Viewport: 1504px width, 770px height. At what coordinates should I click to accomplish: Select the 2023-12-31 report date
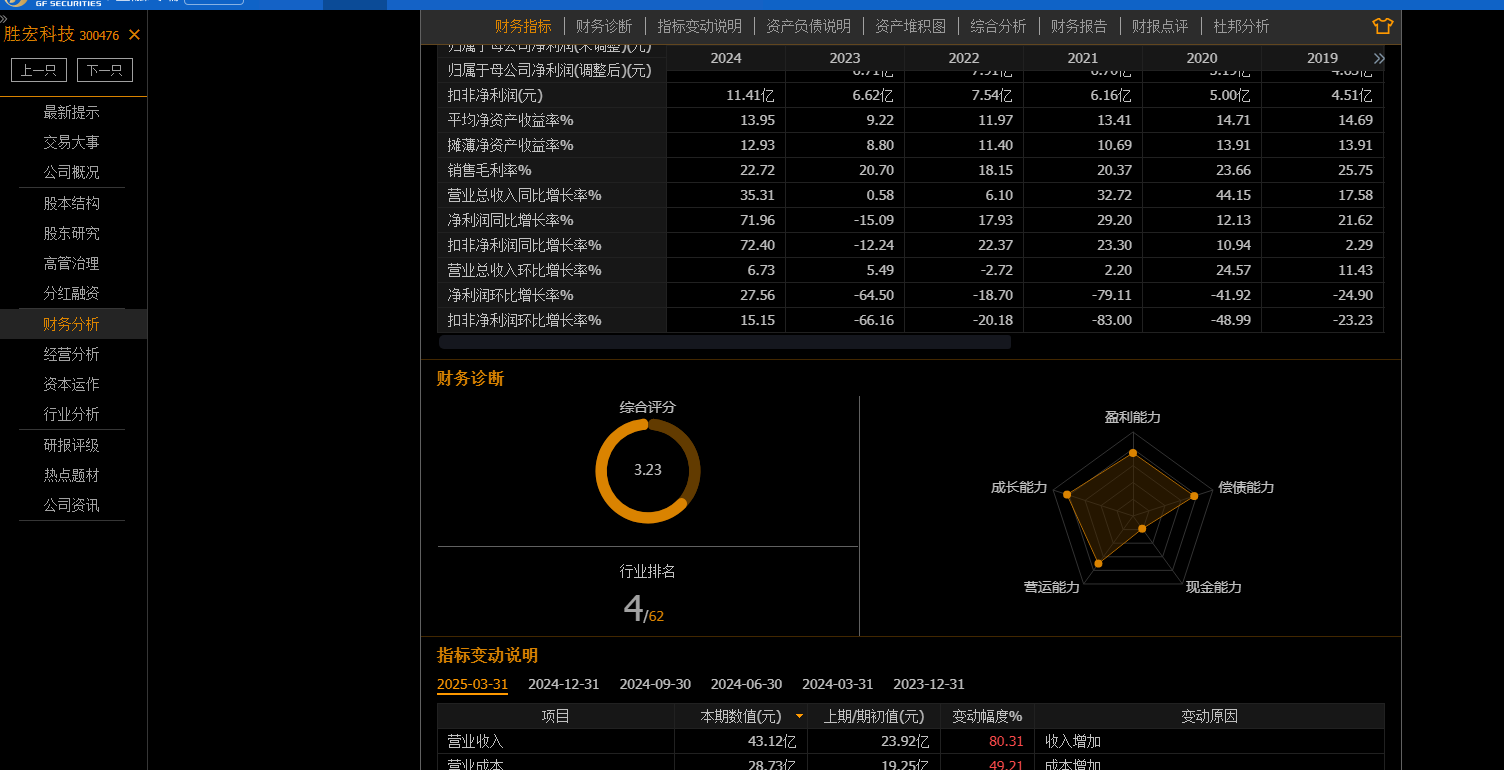pos(929,684)
